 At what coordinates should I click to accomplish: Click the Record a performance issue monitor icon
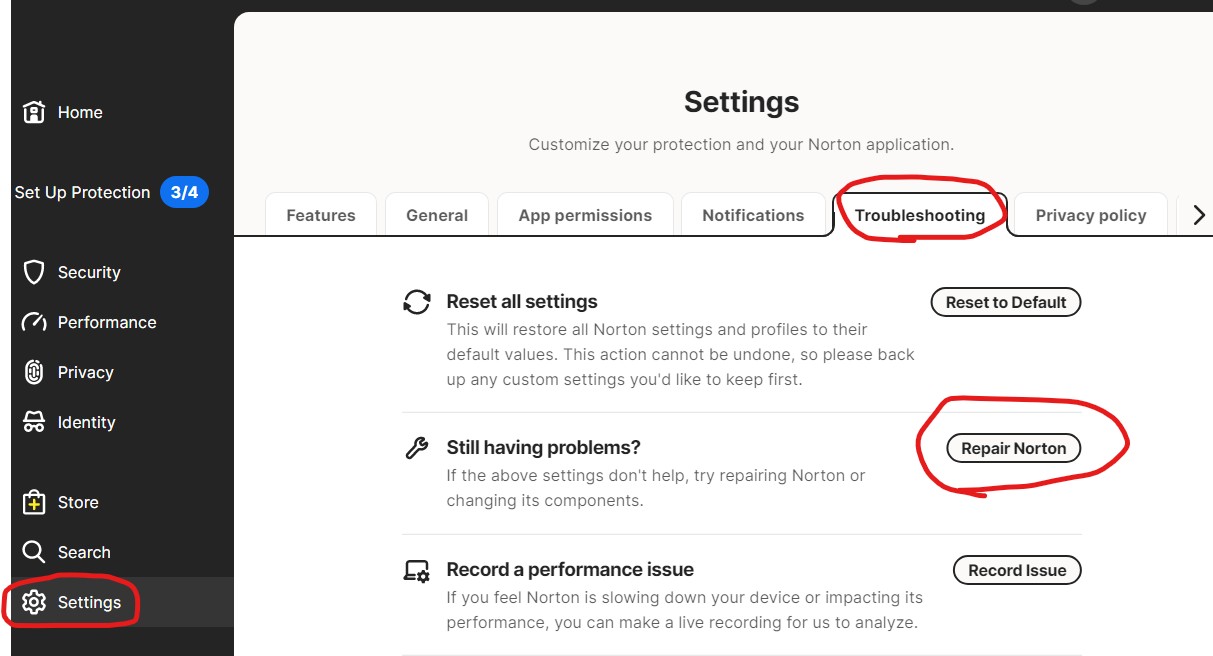417,570
